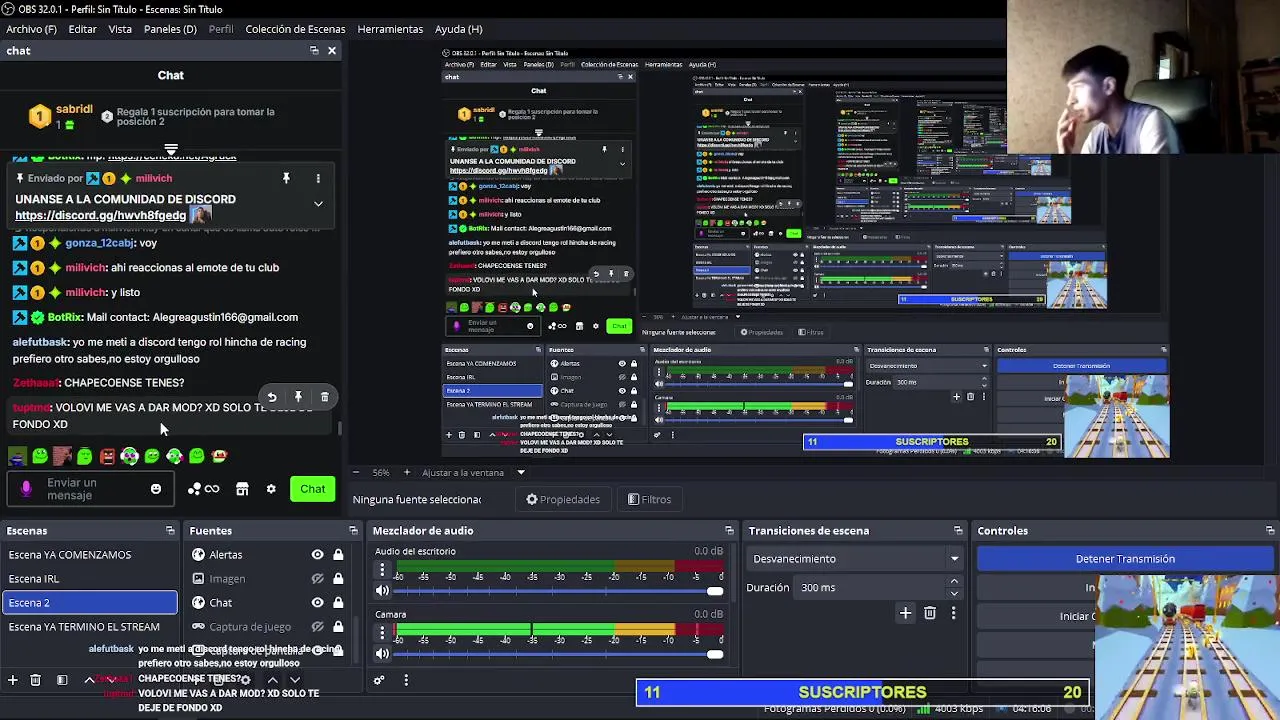Open the Paneles menu
Image resolution: width=1280 pixels, height=720 pixels.
click(x=170, y=29)
